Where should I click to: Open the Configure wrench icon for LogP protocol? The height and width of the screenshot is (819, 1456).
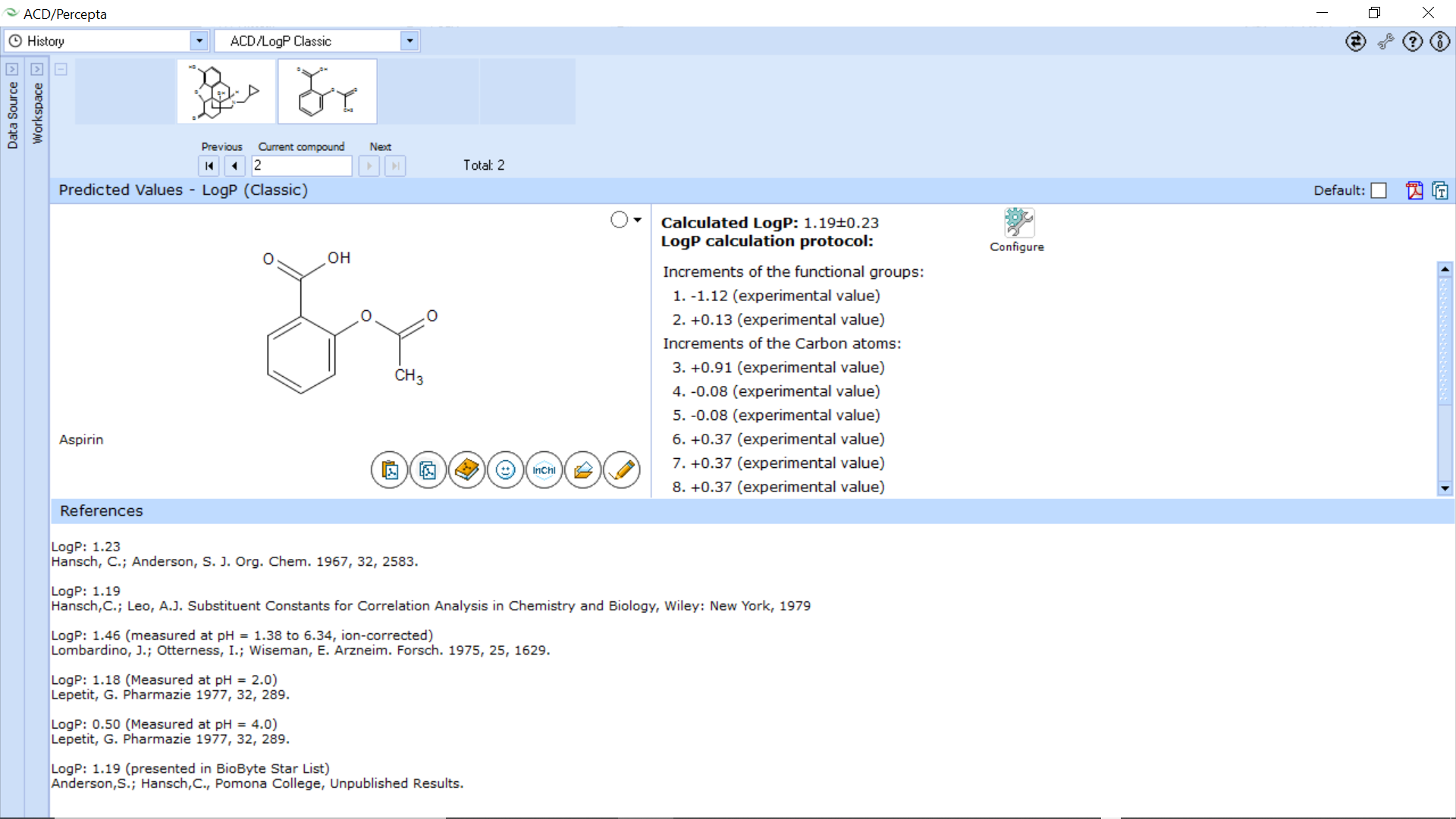pyautogui.click(x=1017, y=221)
